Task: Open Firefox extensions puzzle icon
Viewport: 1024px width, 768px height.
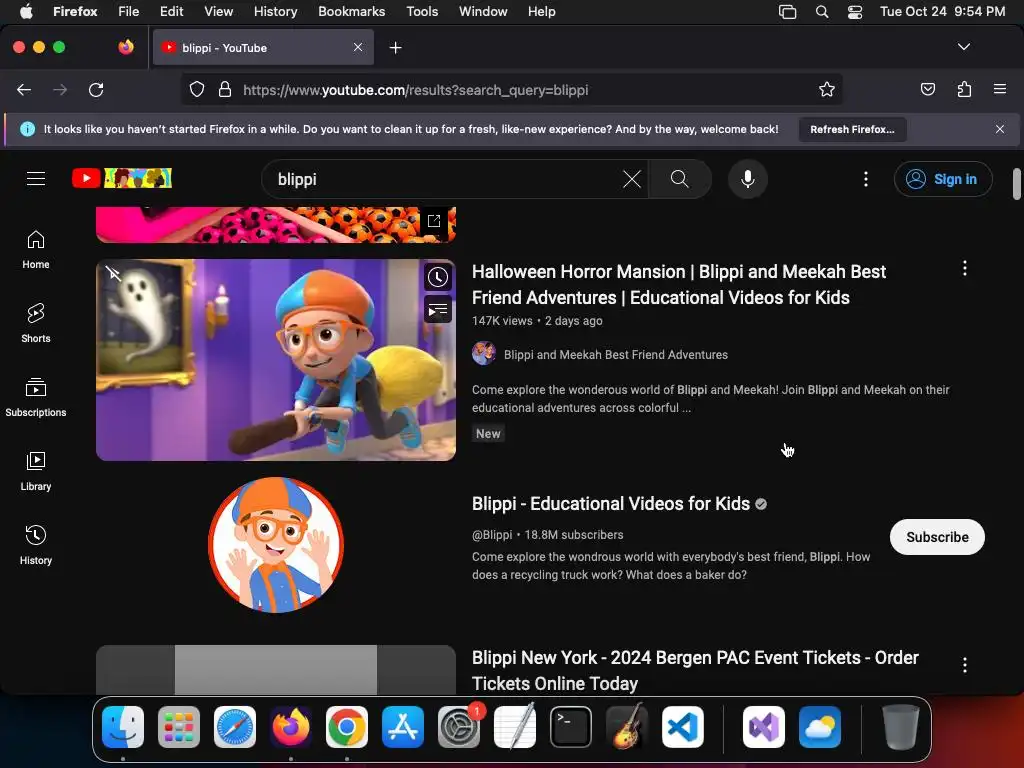Action: click(964, 89)
